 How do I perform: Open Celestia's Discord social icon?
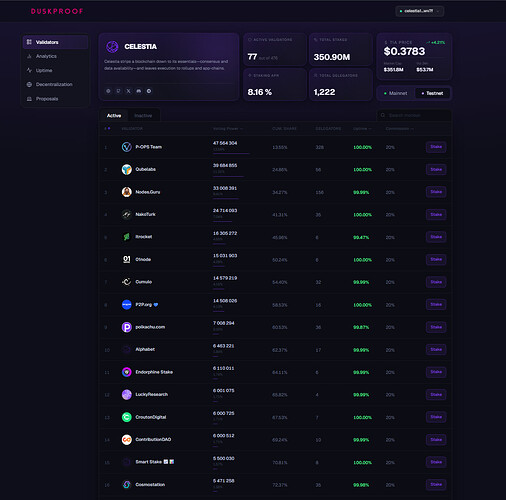139,91
